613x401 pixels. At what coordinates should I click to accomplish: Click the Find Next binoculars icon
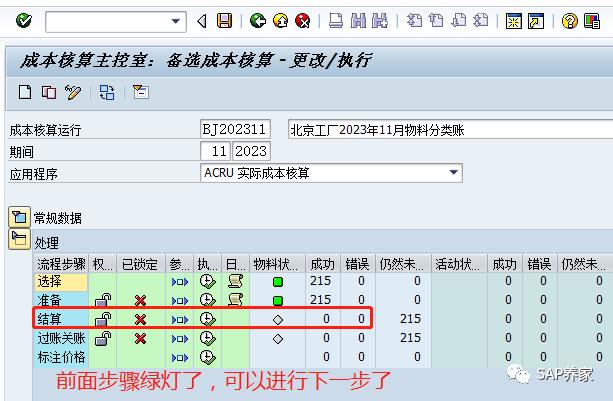(x=380, y=21)
